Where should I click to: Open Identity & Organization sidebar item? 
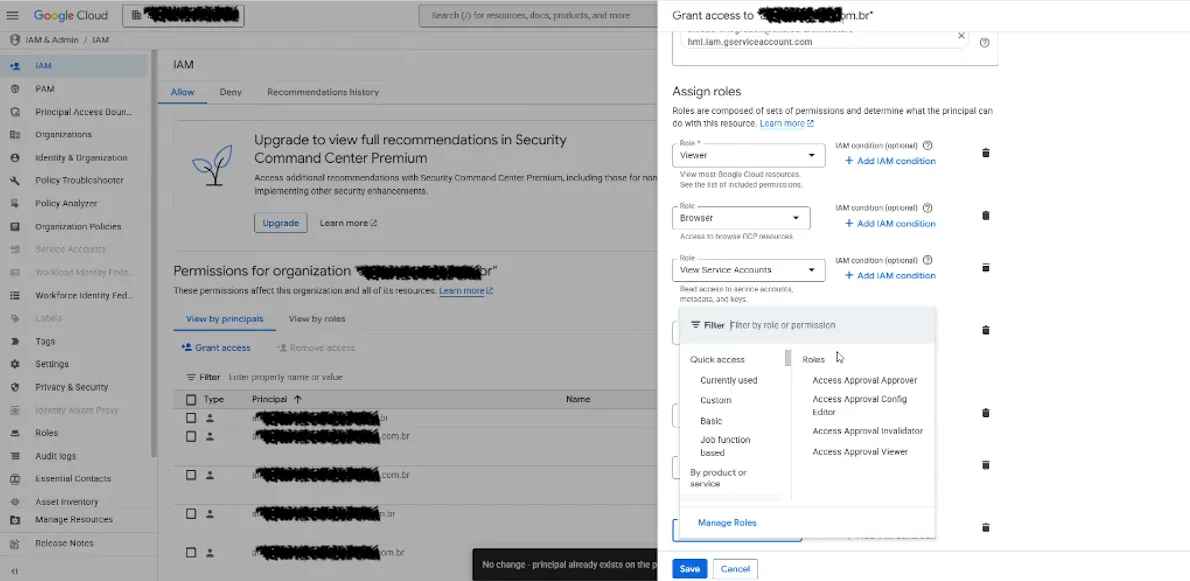point(81,158)
